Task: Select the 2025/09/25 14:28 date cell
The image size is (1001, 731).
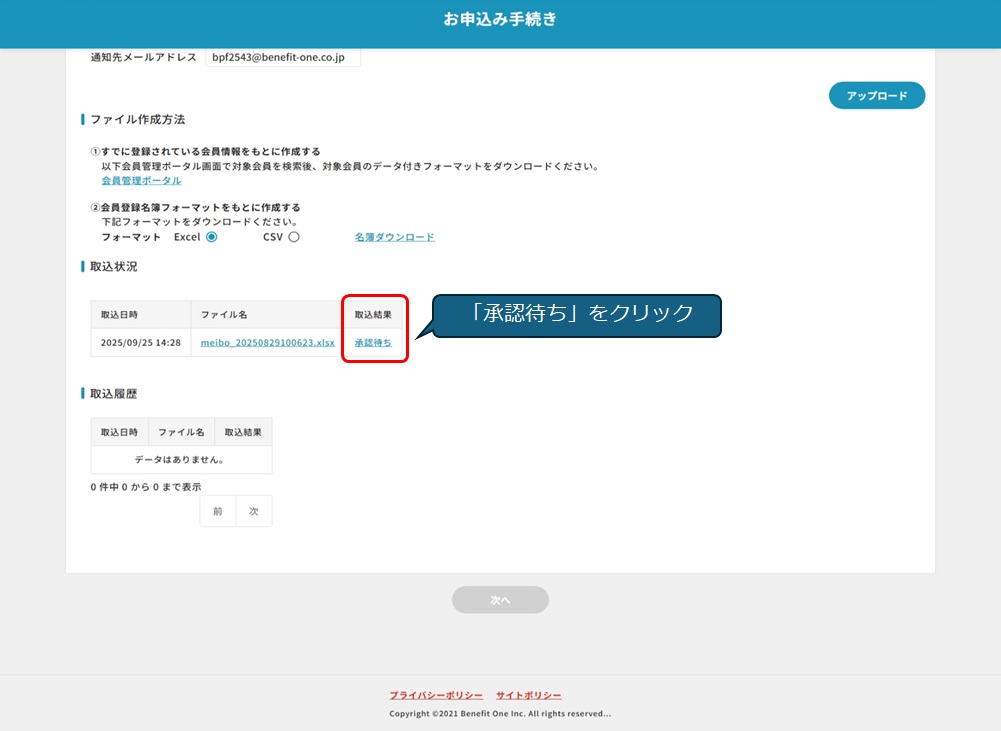Action: [x=140, y=343]
